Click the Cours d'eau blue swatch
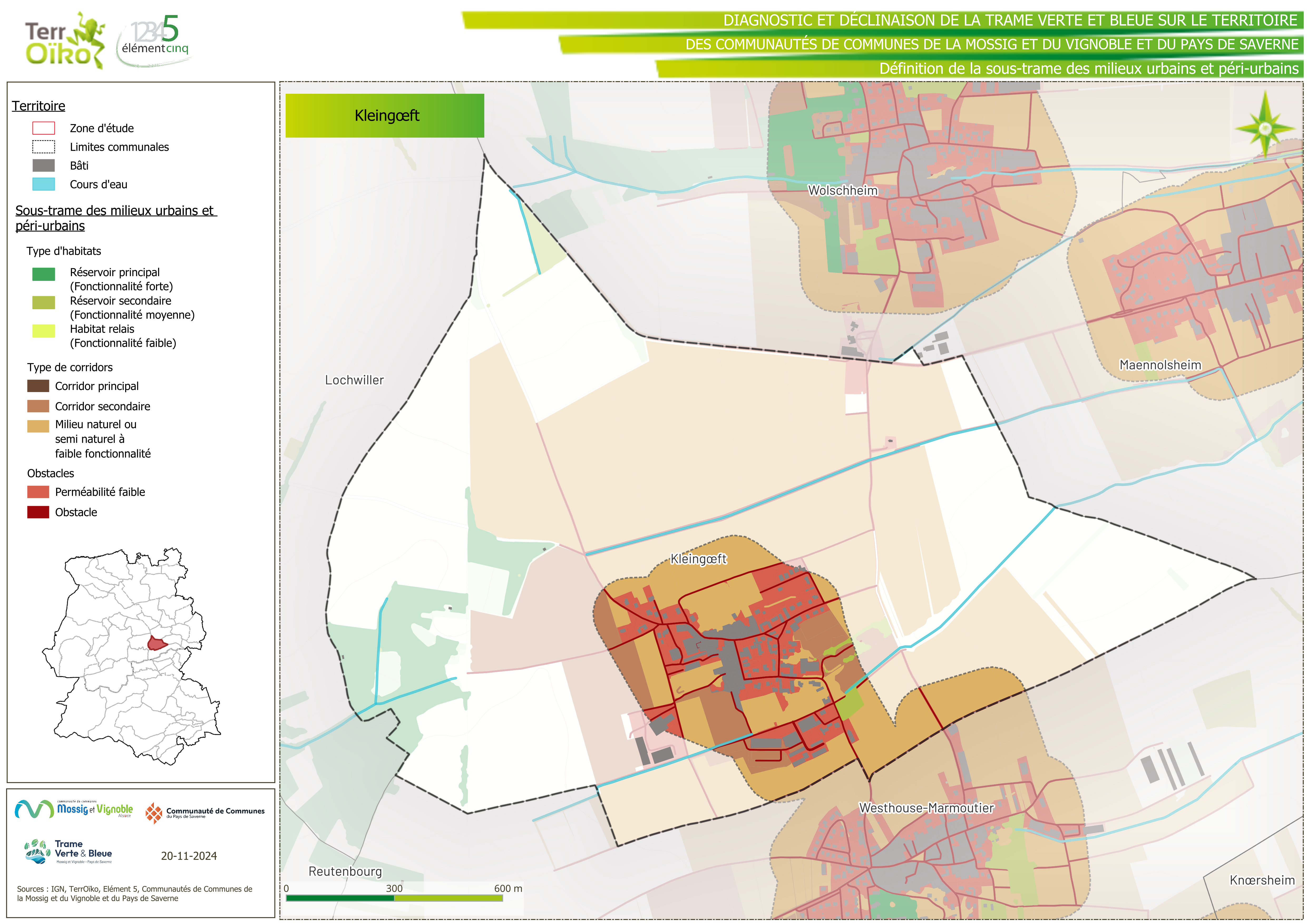The width and height of the screenshot is (1307, 924). [44, 184]
